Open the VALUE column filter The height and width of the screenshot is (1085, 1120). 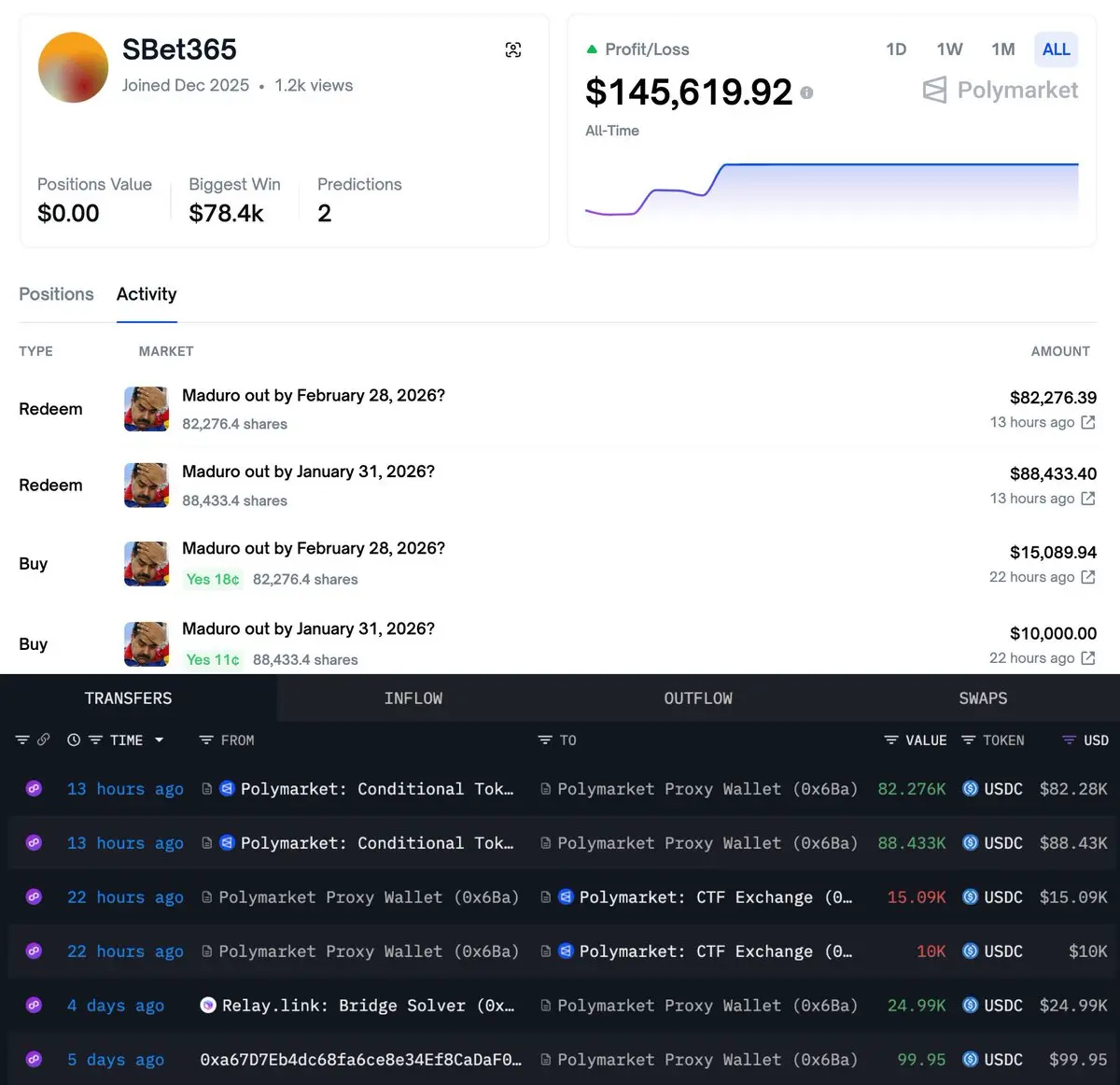891,740
